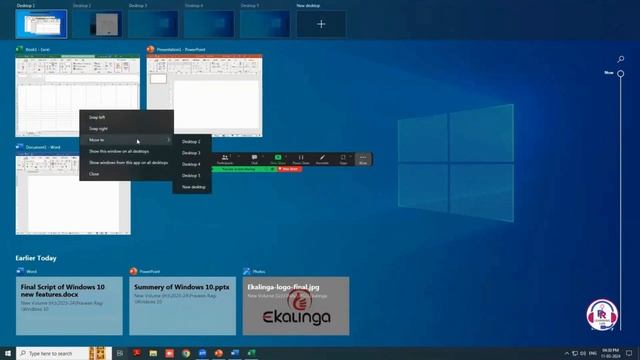
Task: Open Chat in the Zoom toolbar
Action: pos(254,159)
